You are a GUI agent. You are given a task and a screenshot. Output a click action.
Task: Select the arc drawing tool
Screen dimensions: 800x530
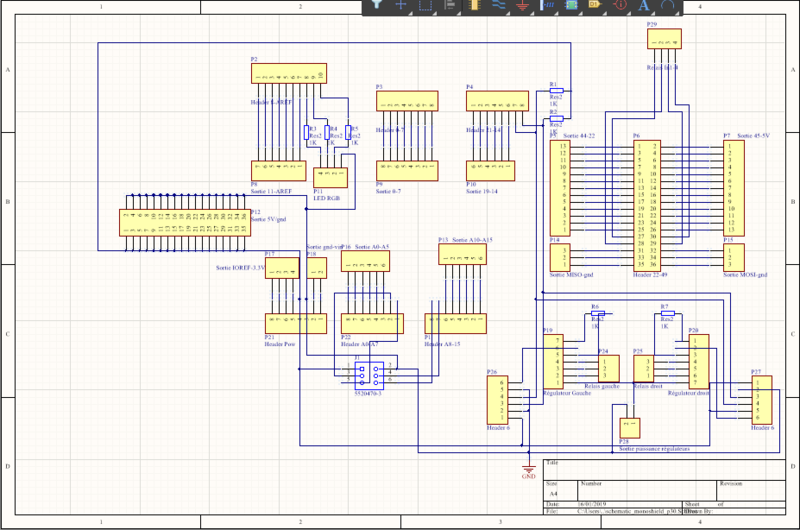(667, 5)
